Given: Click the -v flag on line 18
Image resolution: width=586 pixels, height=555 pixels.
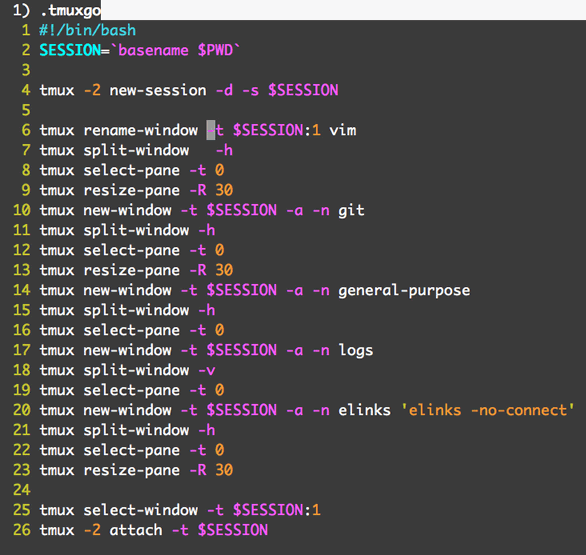Looking at the screenshot, I should pos(207,370).
